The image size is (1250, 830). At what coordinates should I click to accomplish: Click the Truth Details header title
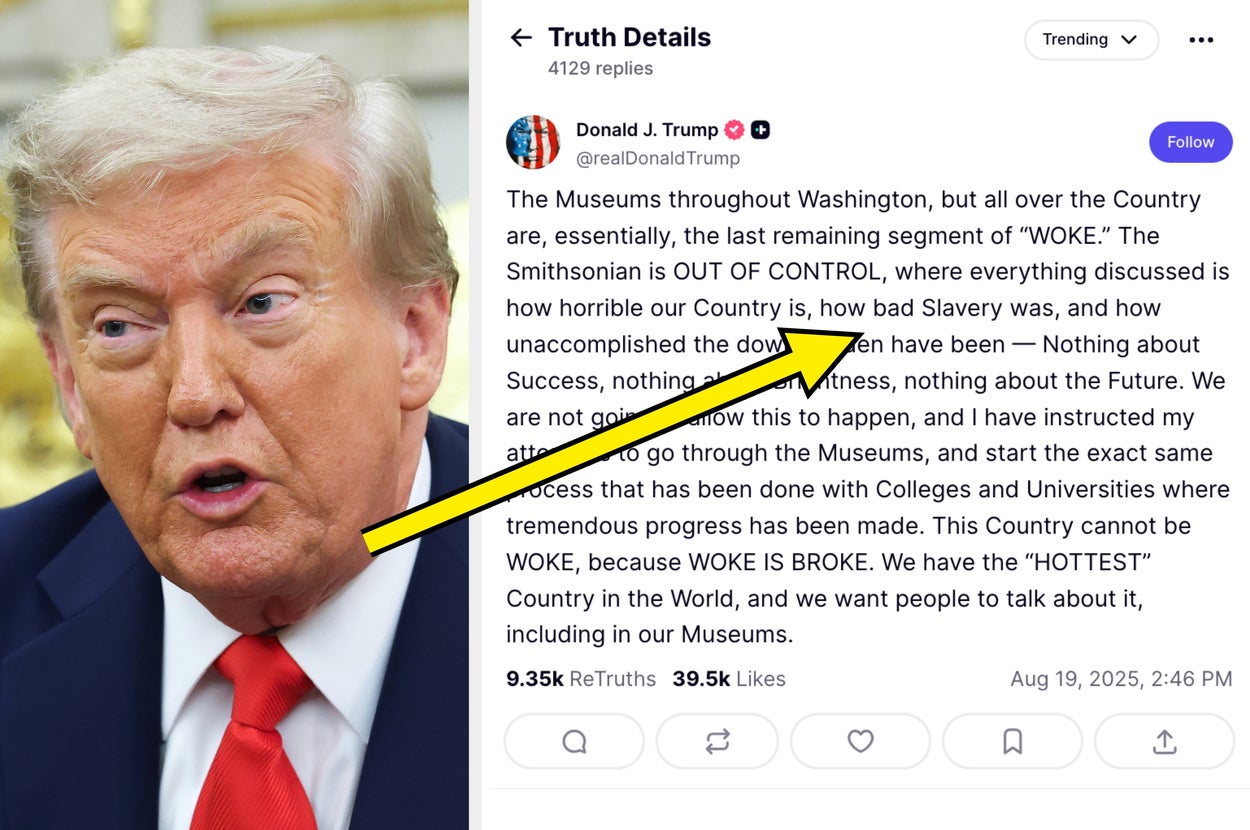(x=629, y=38)
